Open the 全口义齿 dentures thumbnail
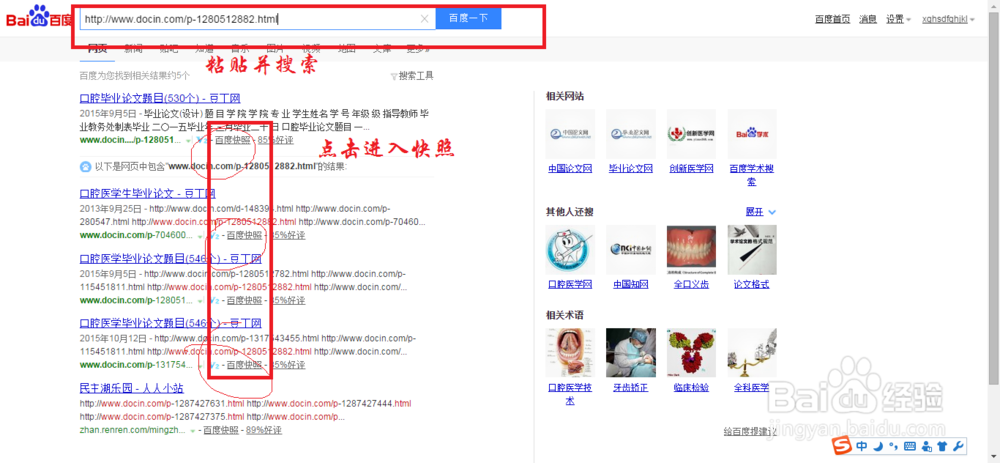 click(691, 249)
